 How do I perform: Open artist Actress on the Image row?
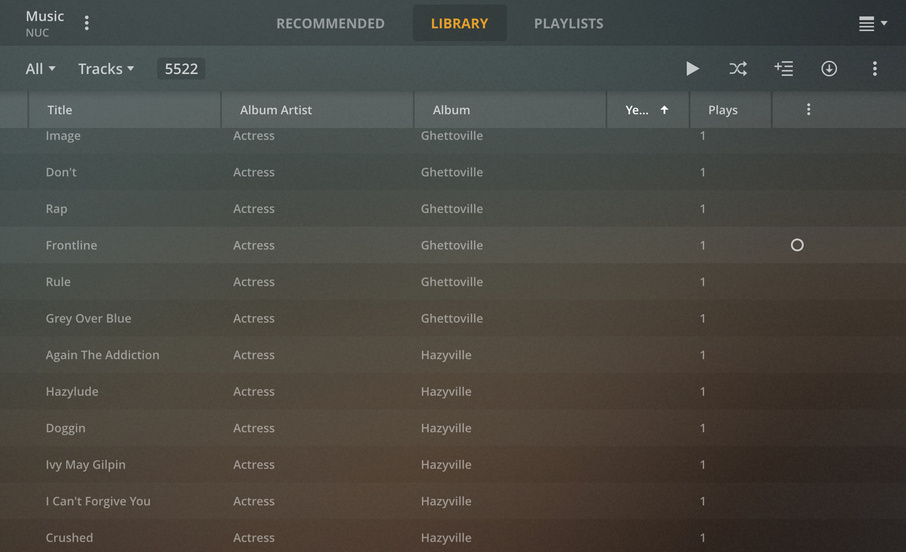tap(254, 136)
